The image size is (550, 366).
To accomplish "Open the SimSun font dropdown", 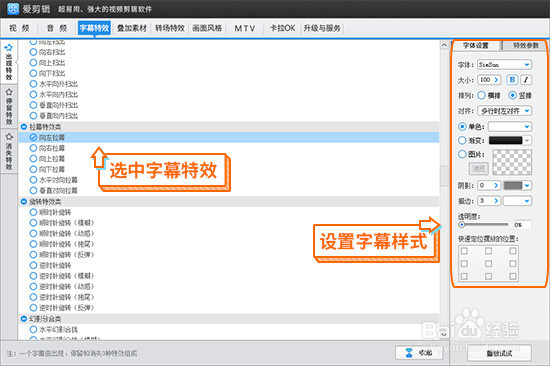I will click(504, 65).
